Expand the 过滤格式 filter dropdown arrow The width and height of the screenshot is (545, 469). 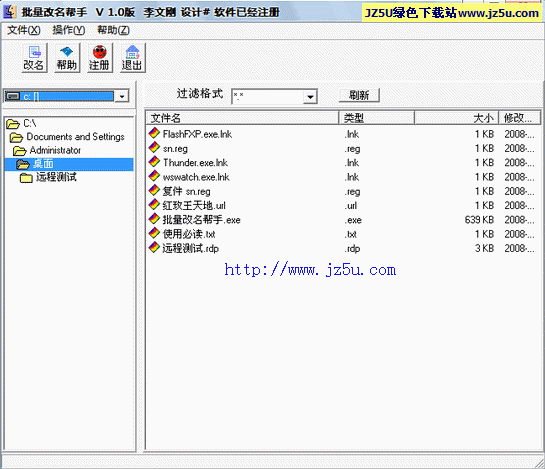310,97
